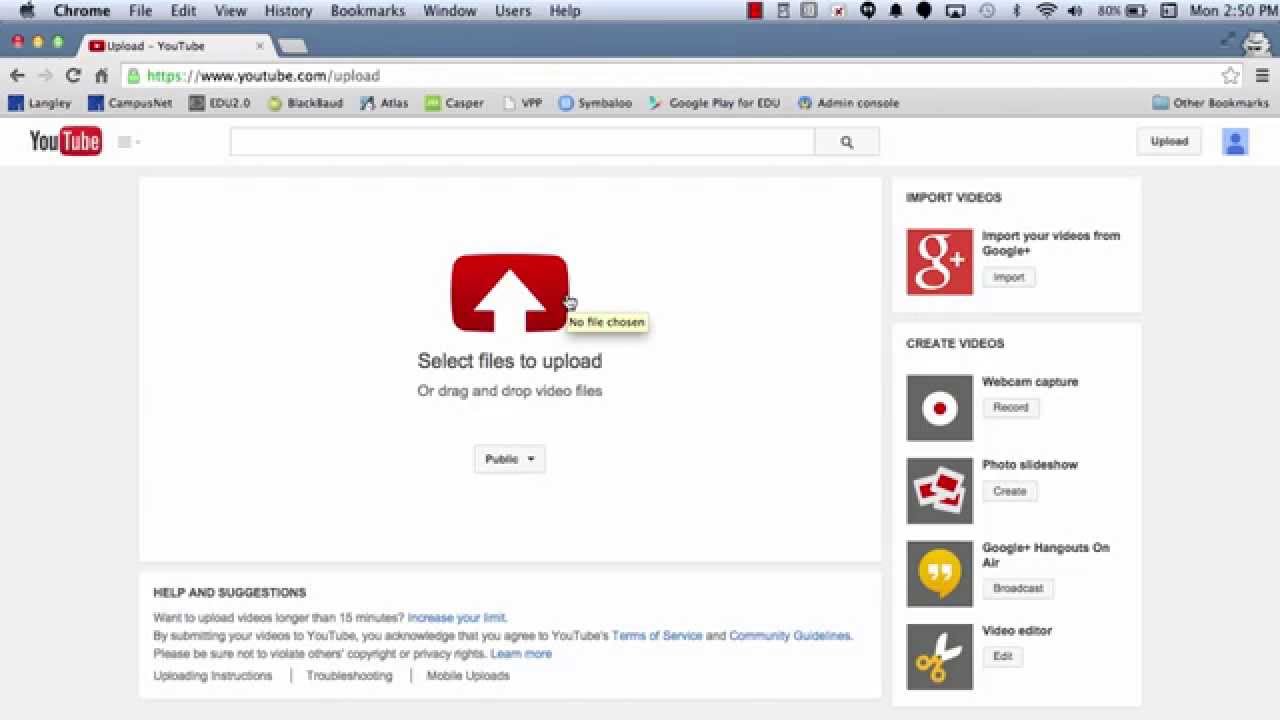
Task: Open a new browser tab
Action: (292, 46)
